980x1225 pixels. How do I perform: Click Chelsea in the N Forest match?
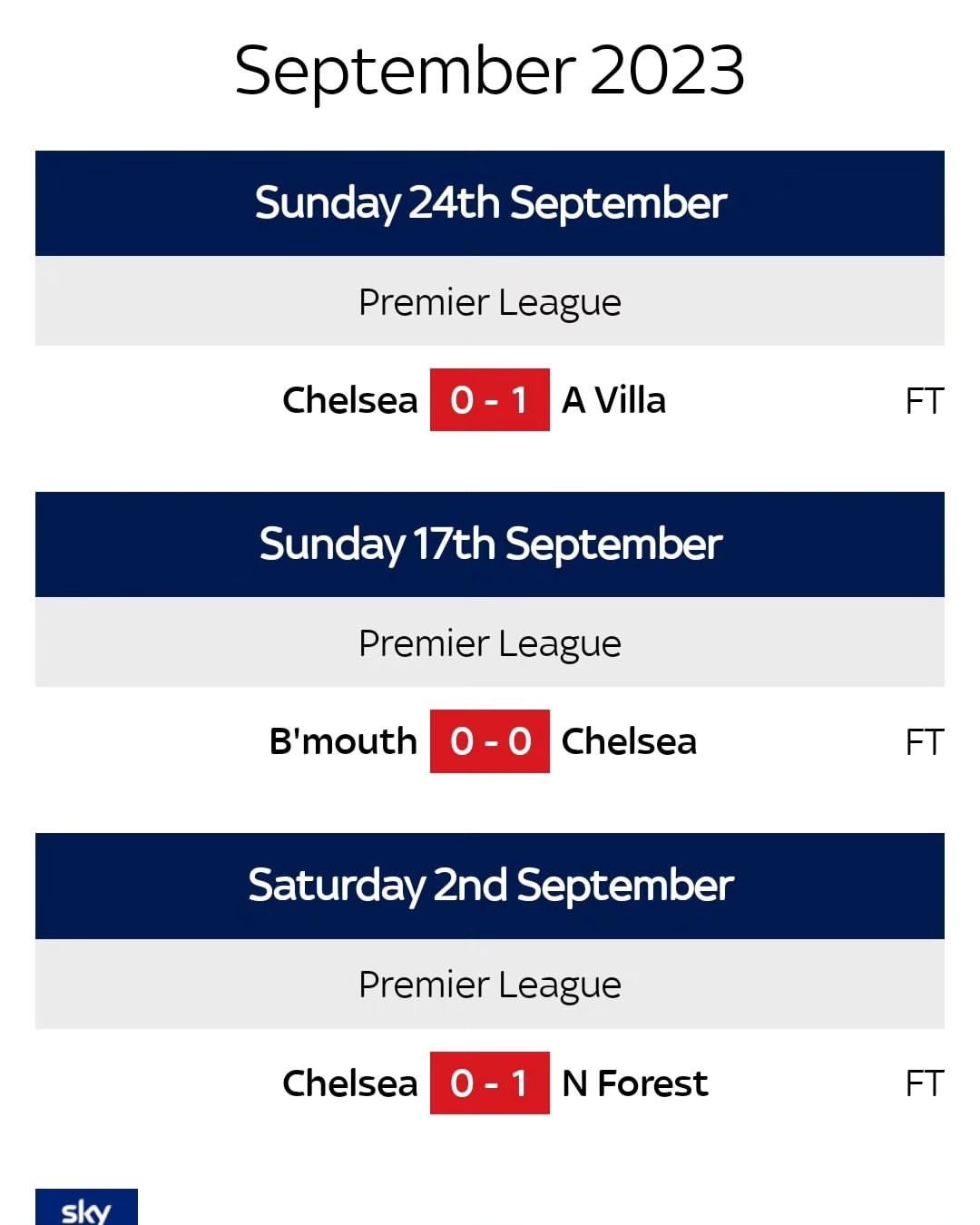(x=350, y=1083)
